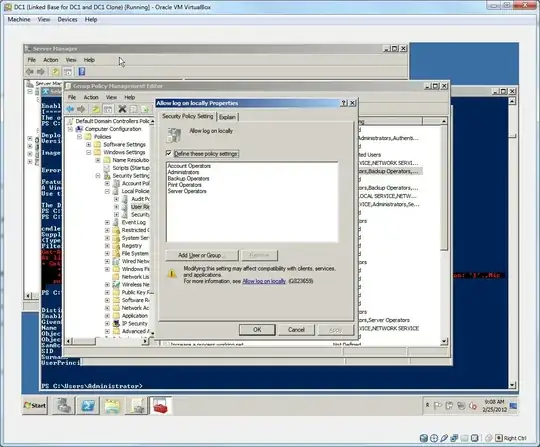The image size is (540, 447).
Task: Collapse Windows Settings tree node
Action: (x=89, y=152)
